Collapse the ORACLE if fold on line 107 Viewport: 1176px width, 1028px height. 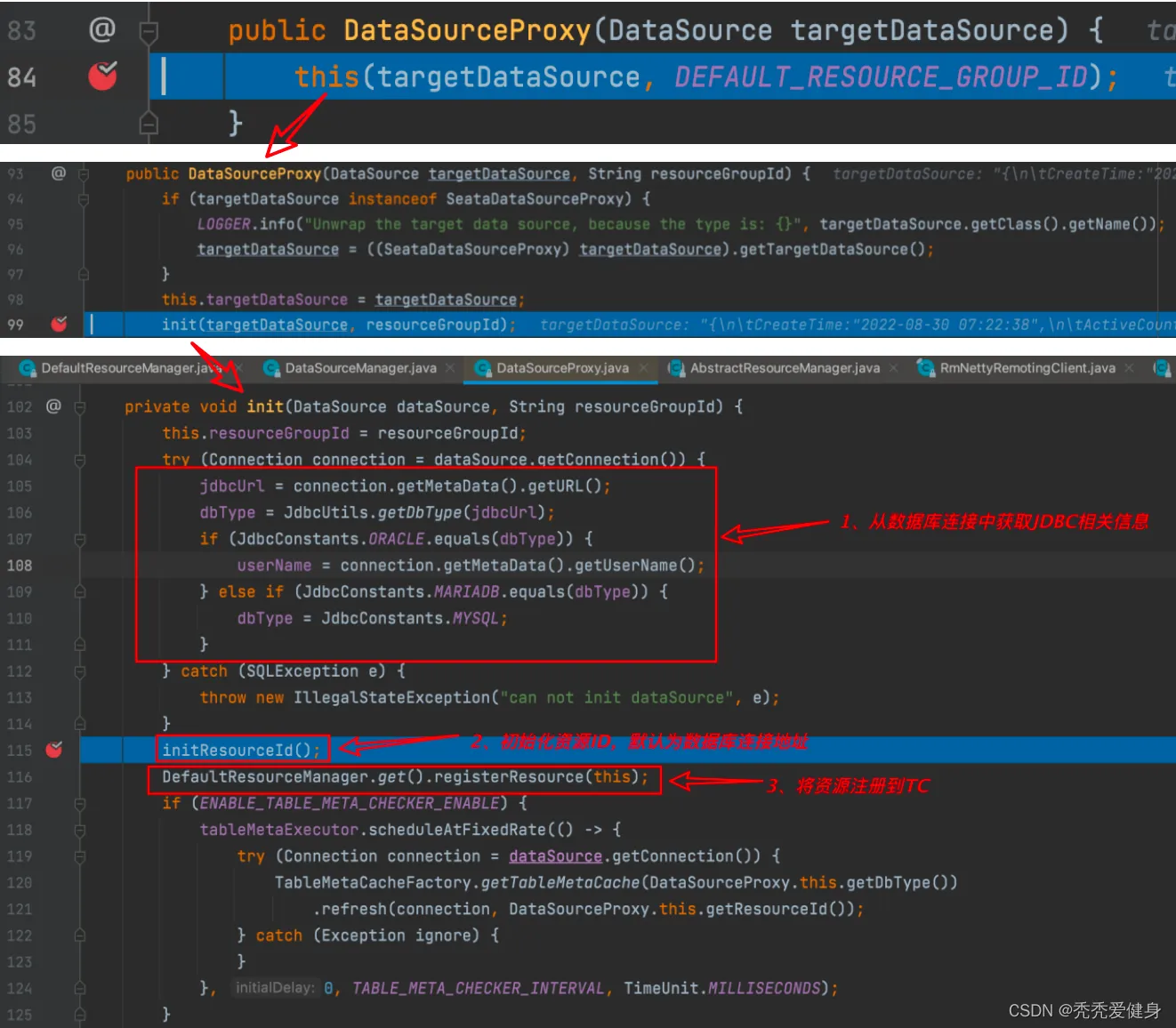coord(80,540)
